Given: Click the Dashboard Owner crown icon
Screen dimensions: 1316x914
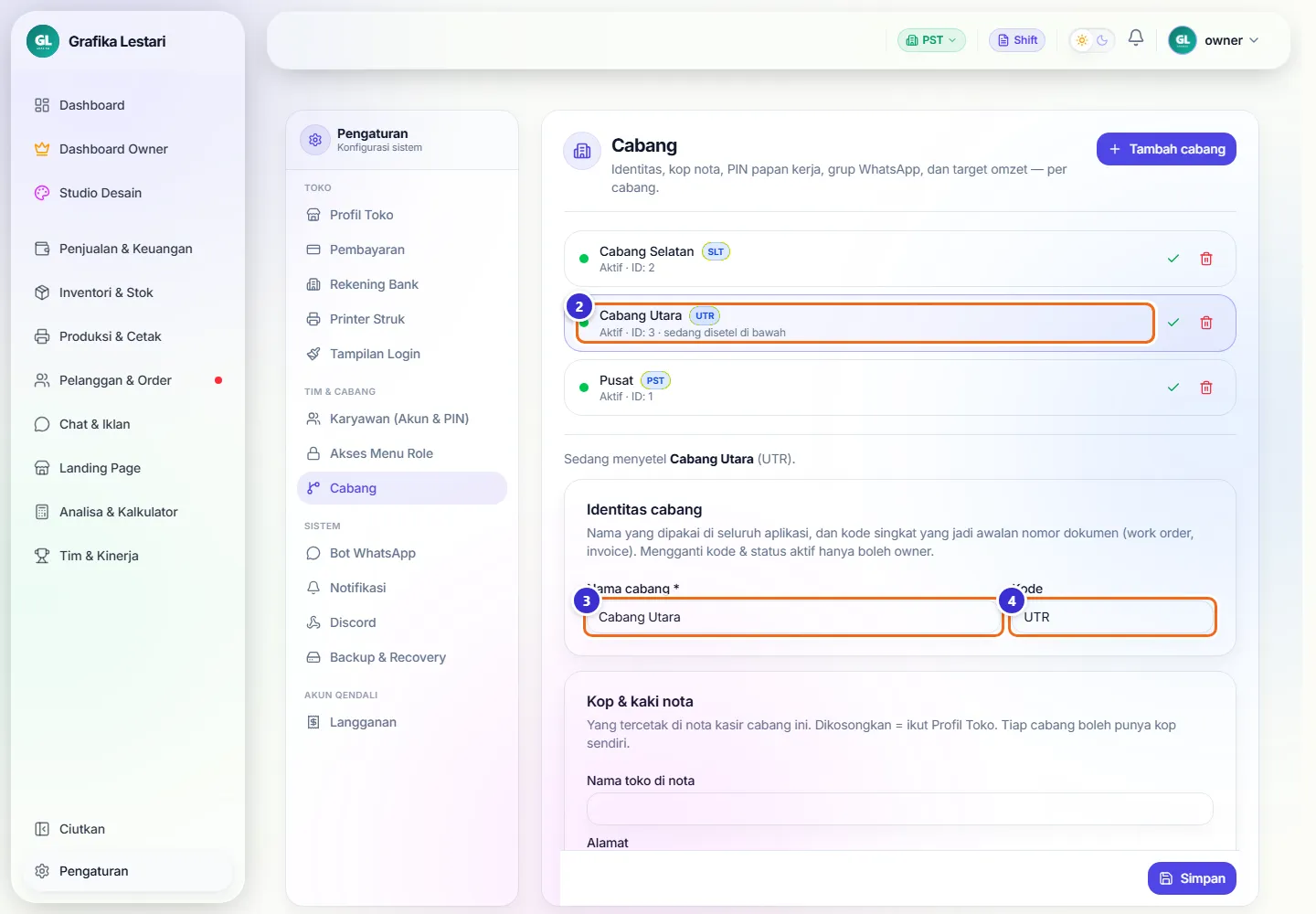Looking at the screenshot, I should point(42,149).
